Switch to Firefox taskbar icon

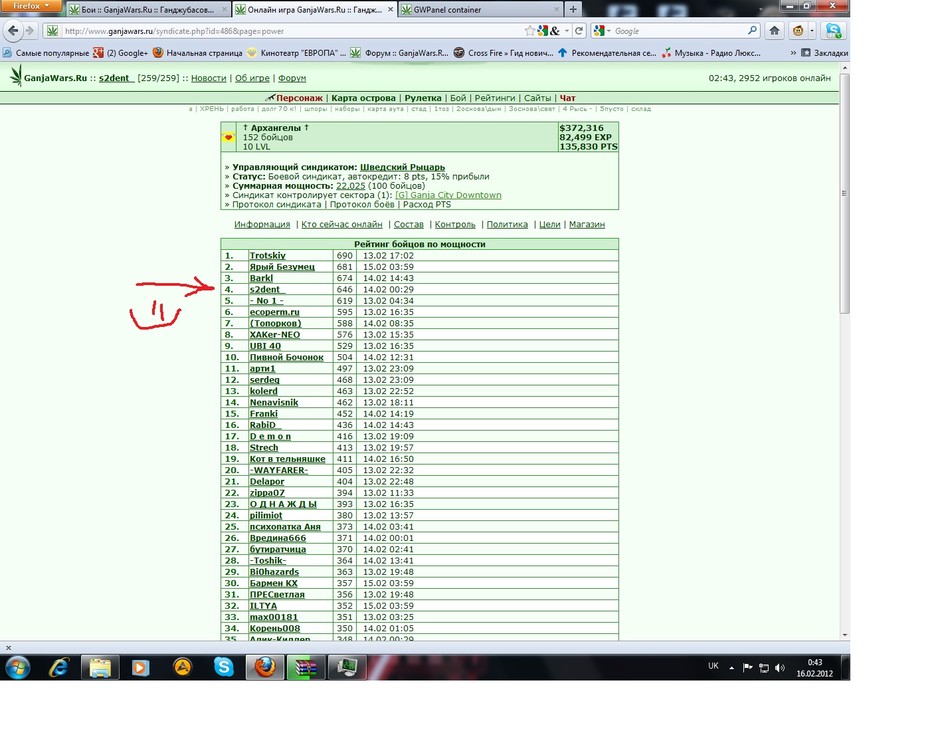[x=265, y=668]
